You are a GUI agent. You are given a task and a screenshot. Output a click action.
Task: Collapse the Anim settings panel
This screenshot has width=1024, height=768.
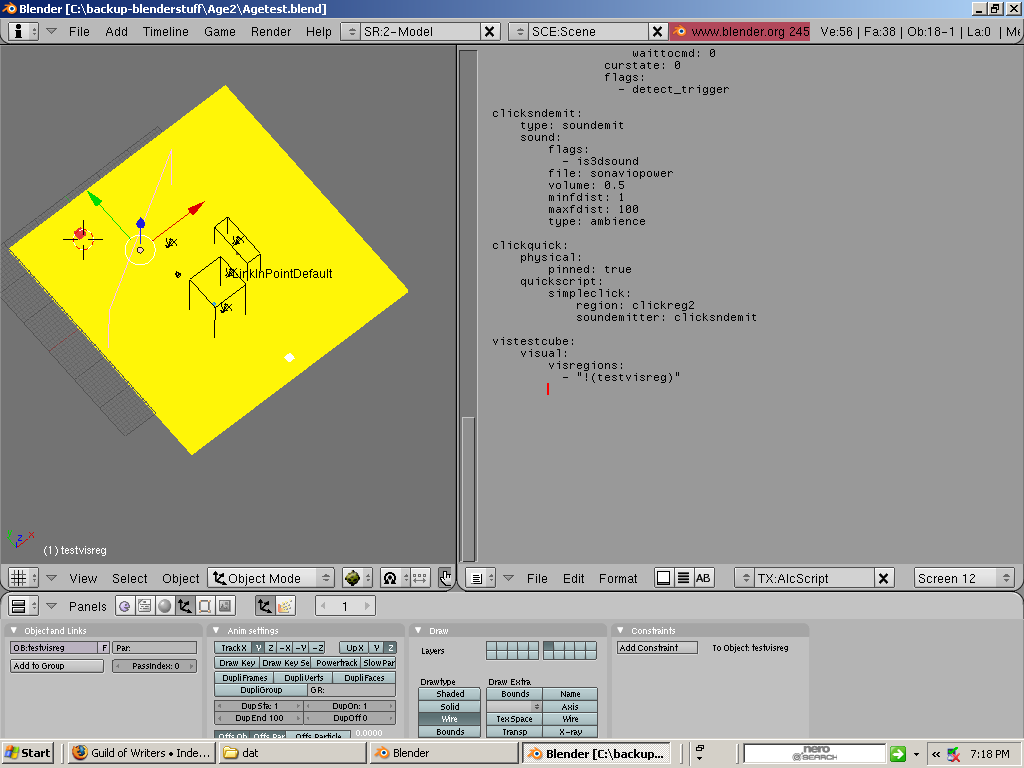click(216, 630)
